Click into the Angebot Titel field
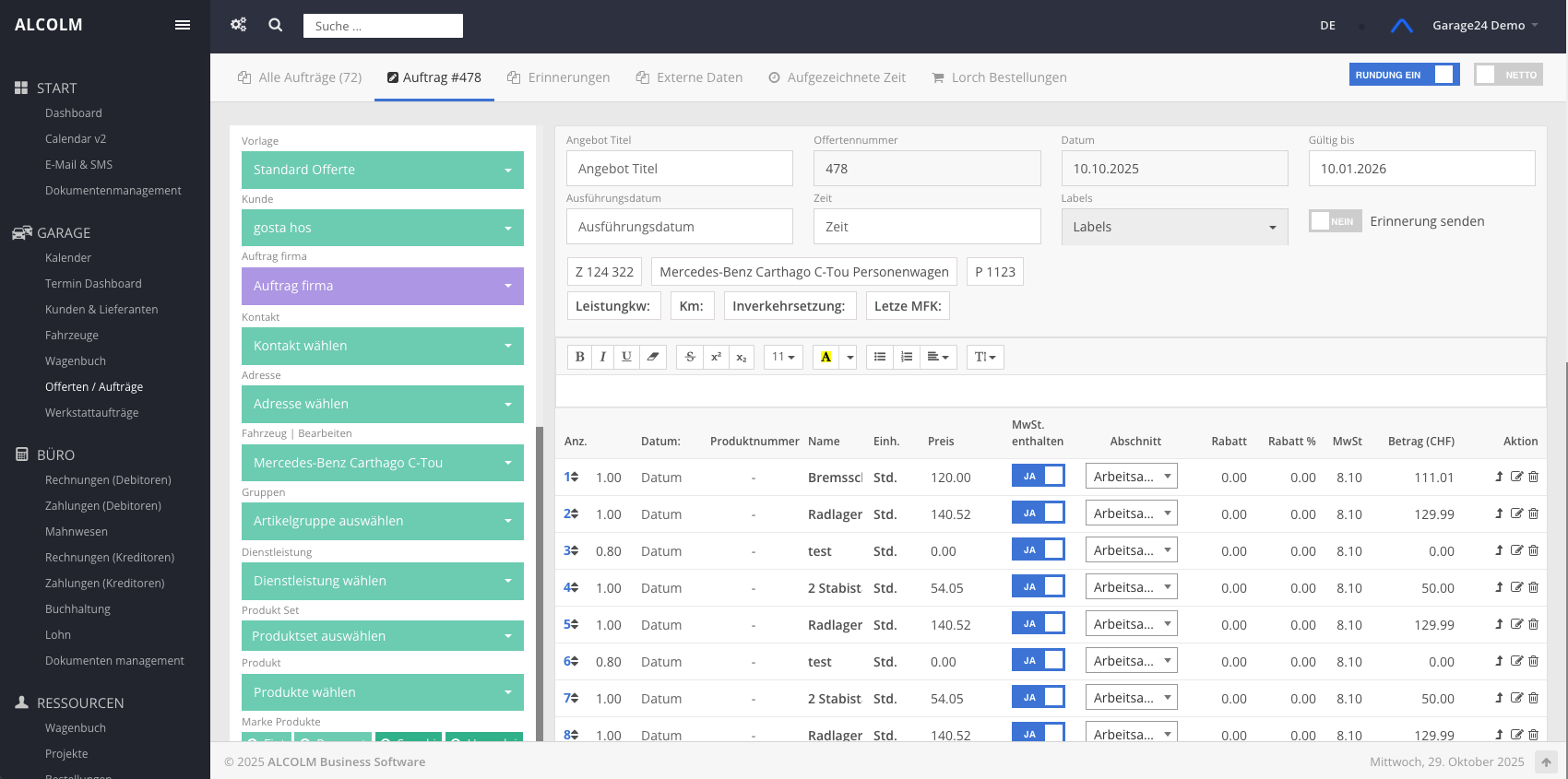Screen dimensions: 1568x779 click(679, 169)
